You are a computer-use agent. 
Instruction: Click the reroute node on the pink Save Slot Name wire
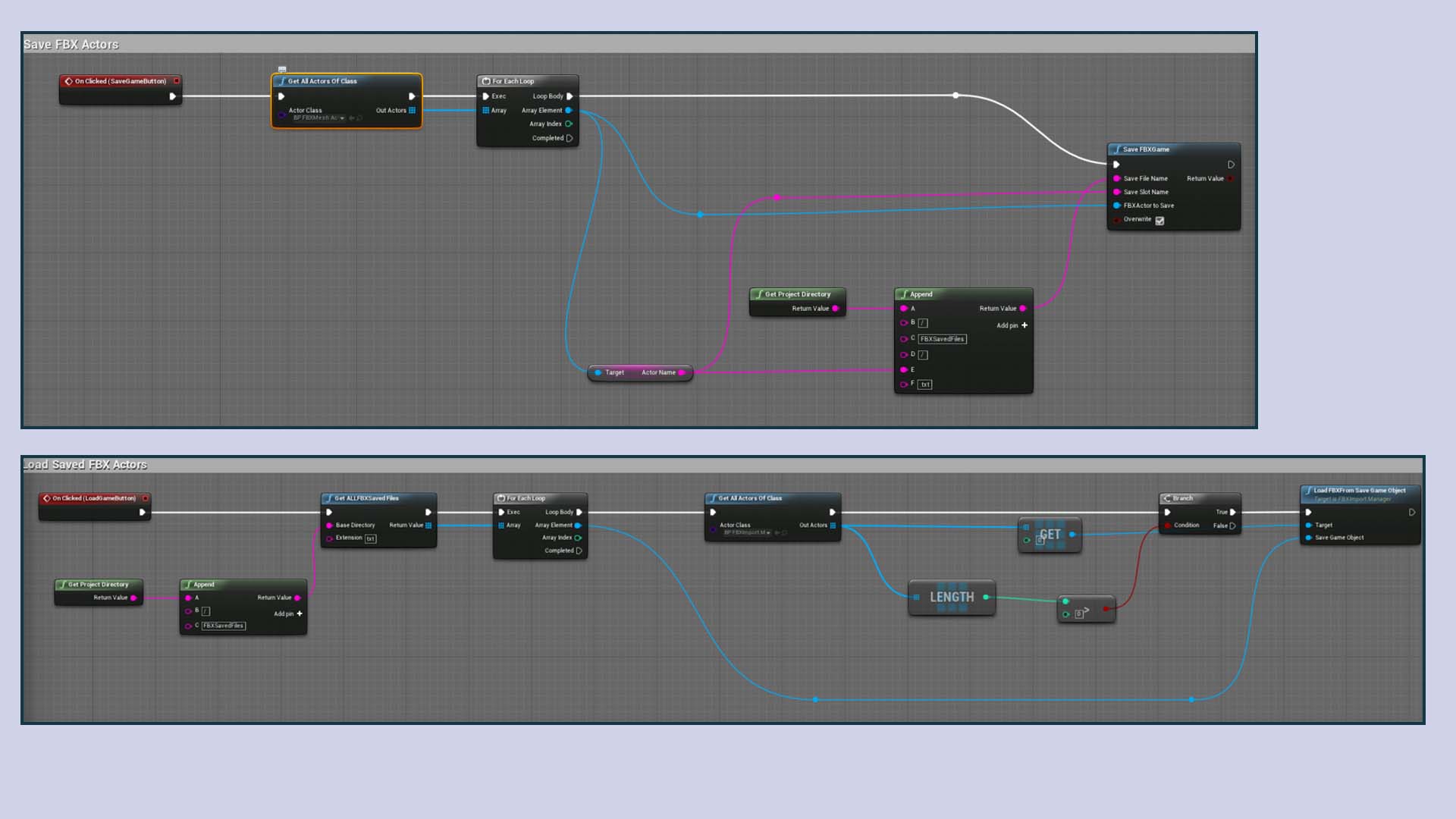777,197
